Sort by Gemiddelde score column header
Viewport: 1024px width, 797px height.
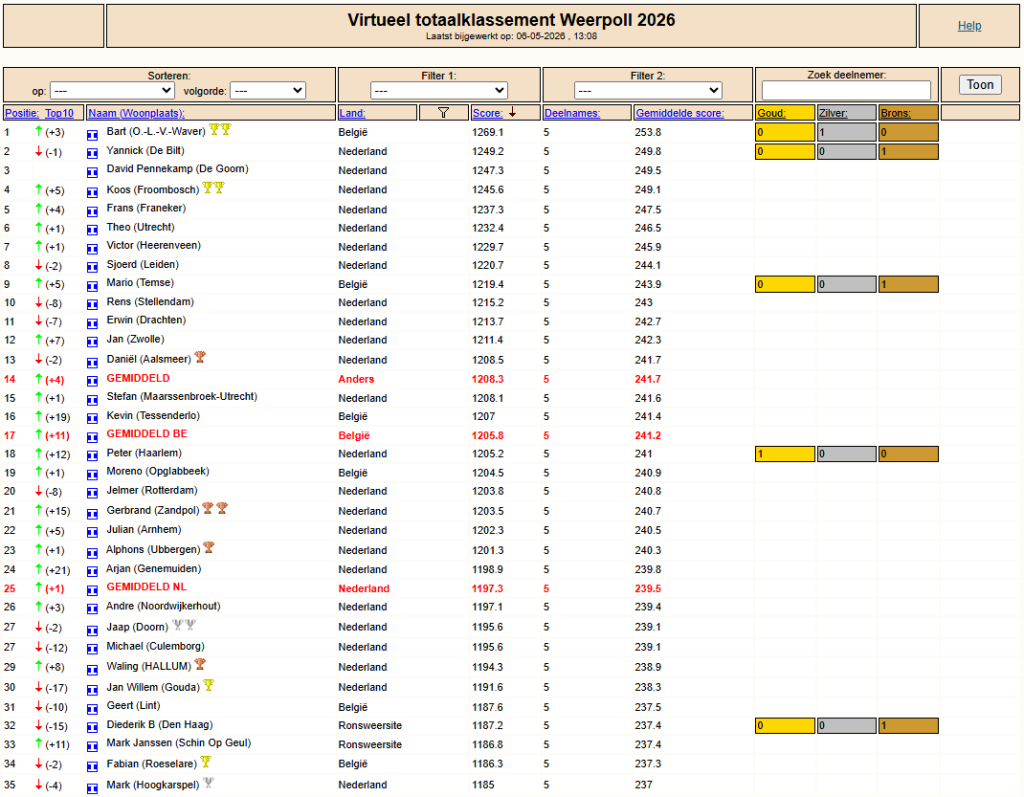click(679, 113)
